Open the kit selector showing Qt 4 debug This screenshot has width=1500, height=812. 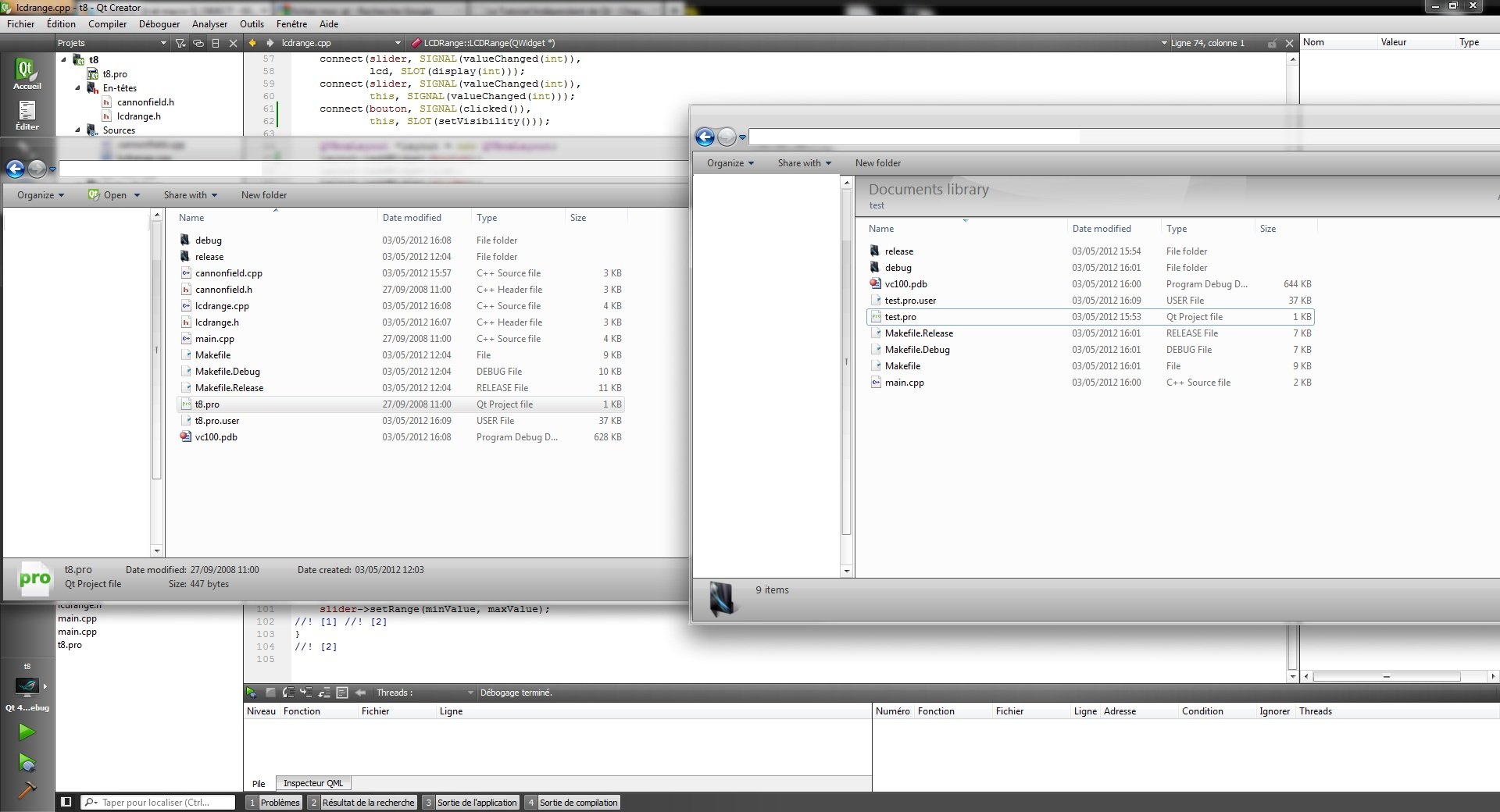point(27,685)
